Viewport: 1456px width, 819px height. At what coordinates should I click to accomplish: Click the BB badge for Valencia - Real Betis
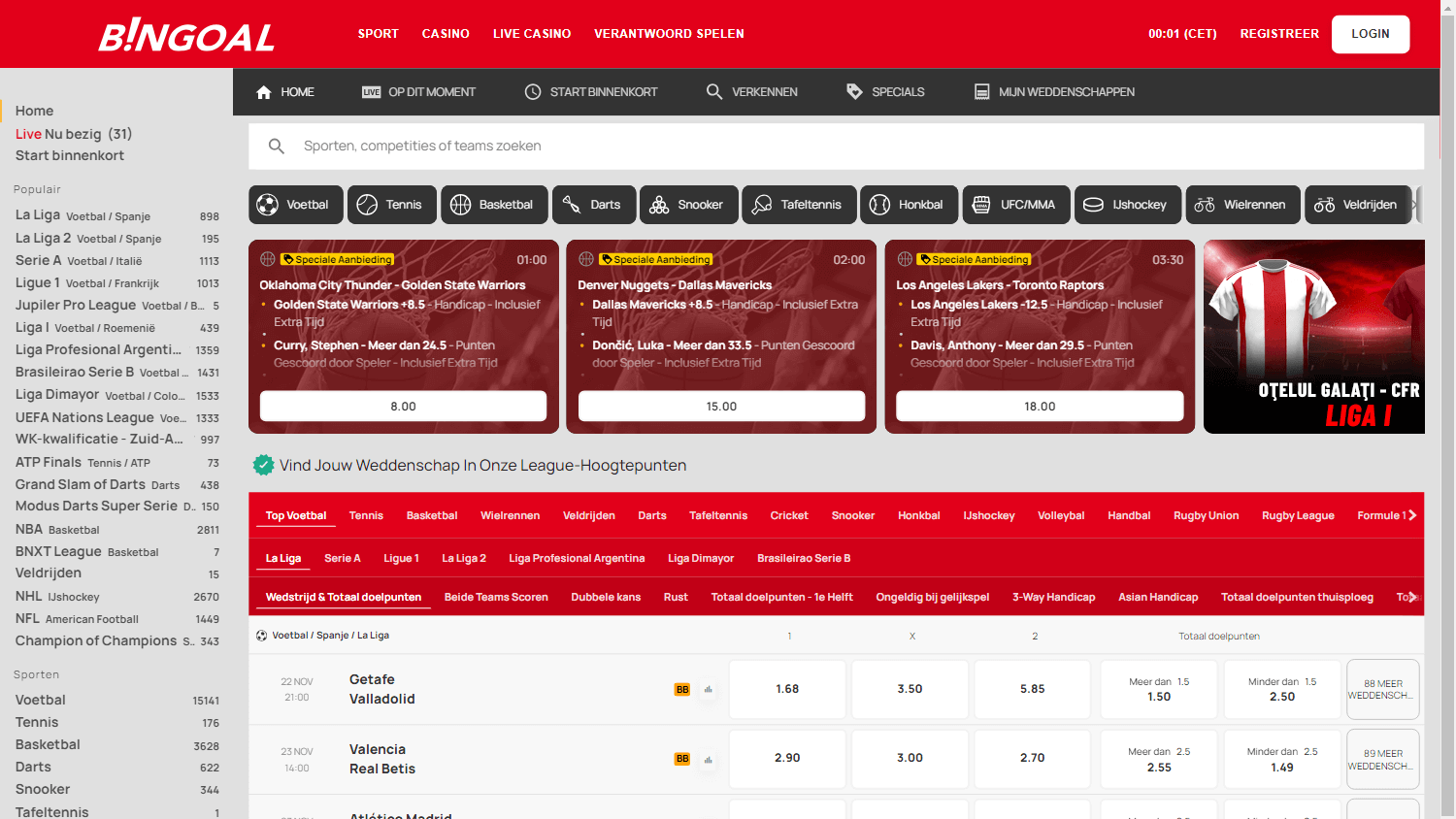[682, 759]
